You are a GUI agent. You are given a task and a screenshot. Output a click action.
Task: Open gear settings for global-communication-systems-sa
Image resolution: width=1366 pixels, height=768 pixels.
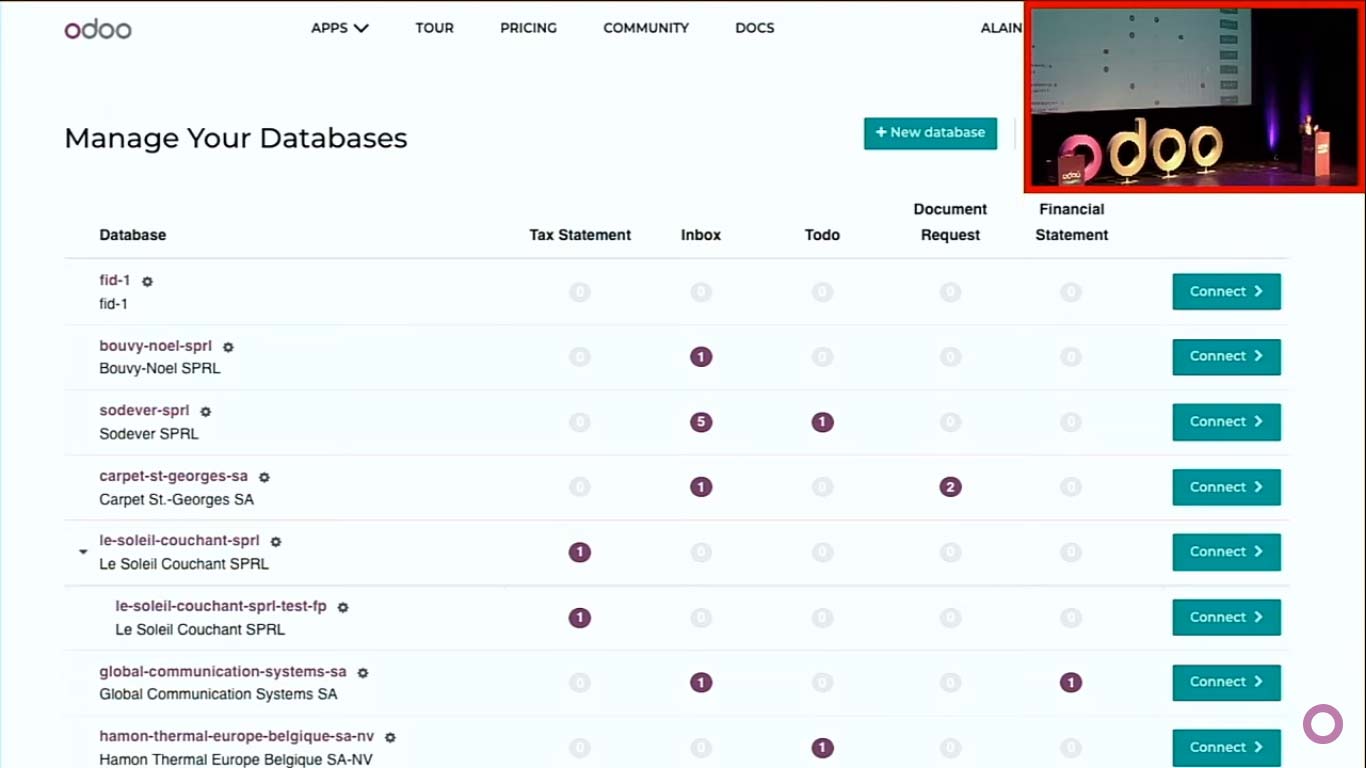pos(363,673)
